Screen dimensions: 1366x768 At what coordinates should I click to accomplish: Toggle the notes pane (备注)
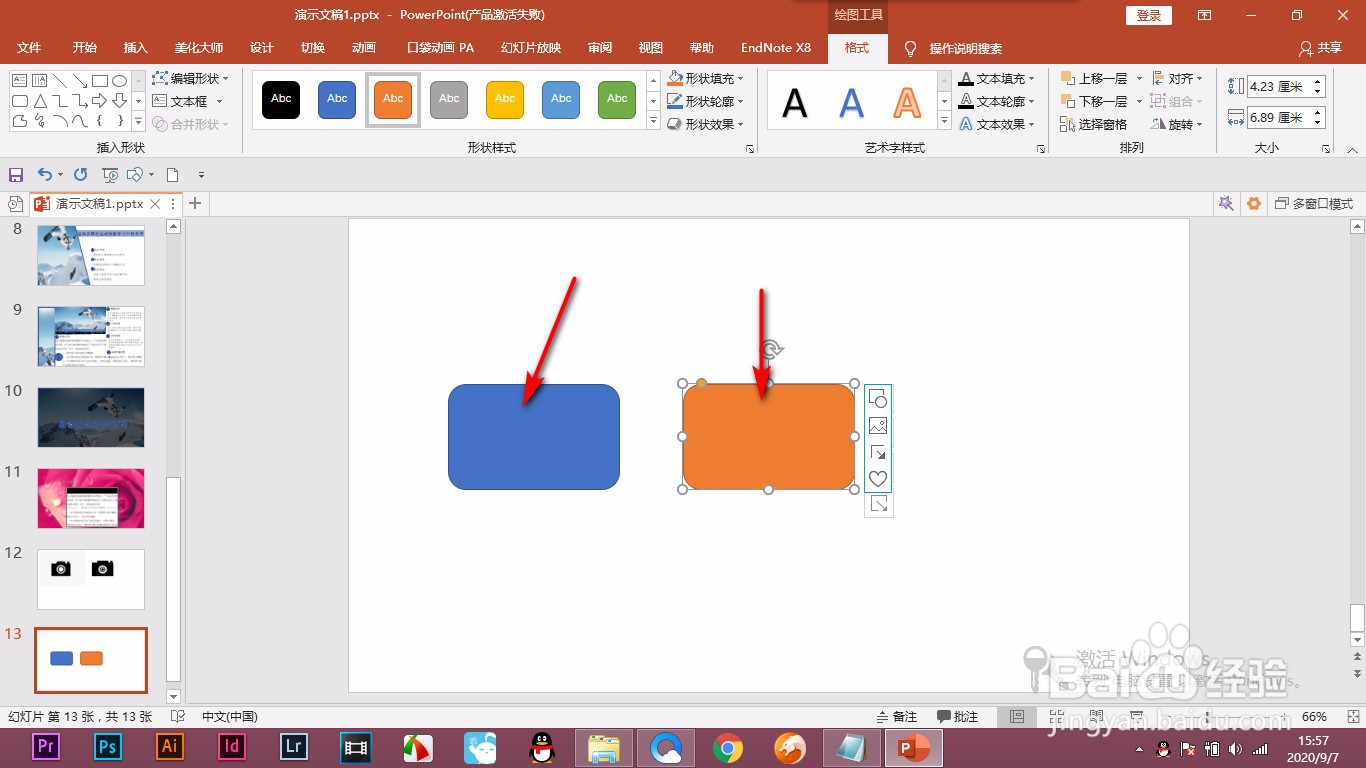(897, 717)
